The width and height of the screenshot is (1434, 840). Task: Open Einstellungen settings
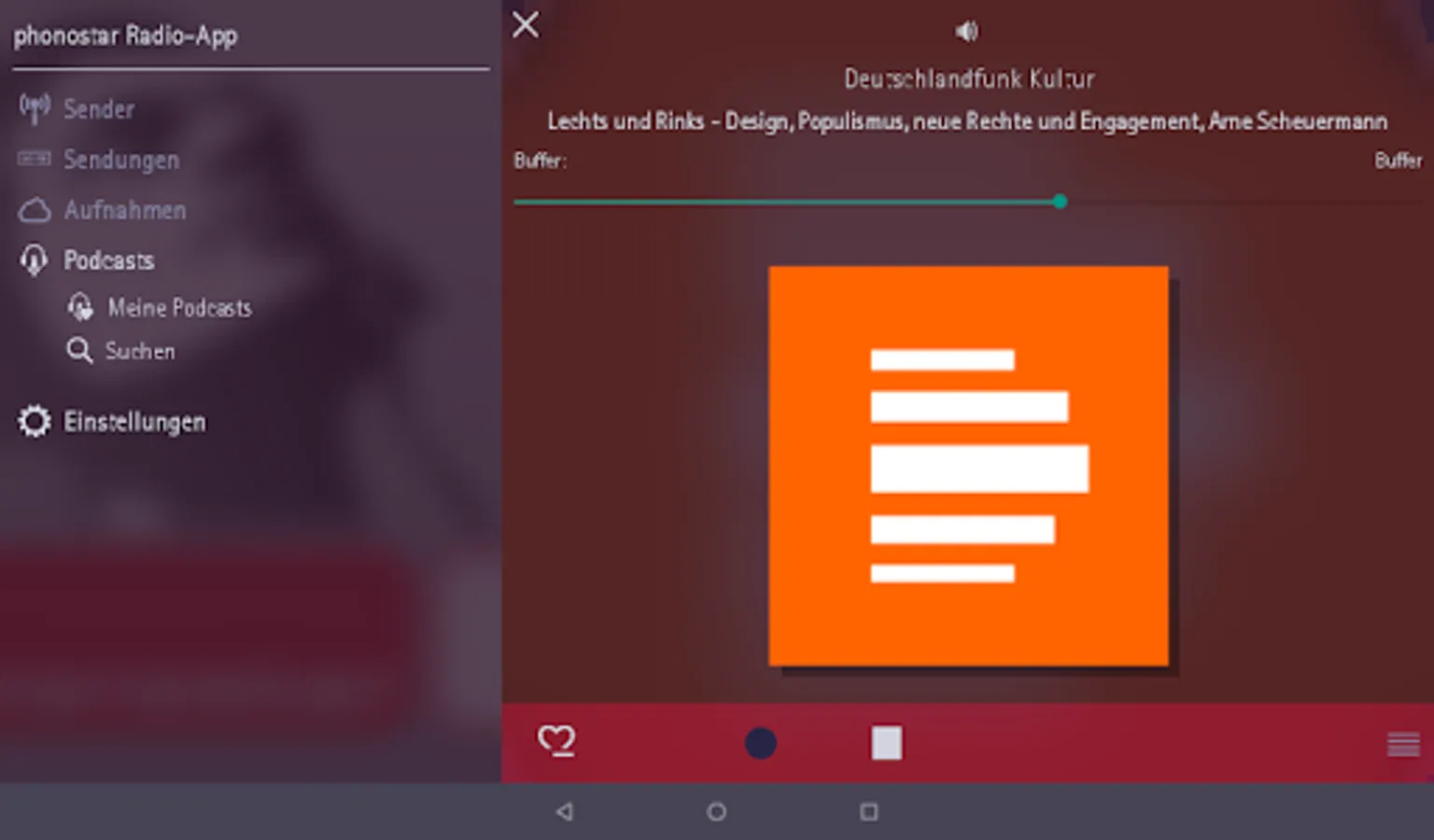(134, 422)
